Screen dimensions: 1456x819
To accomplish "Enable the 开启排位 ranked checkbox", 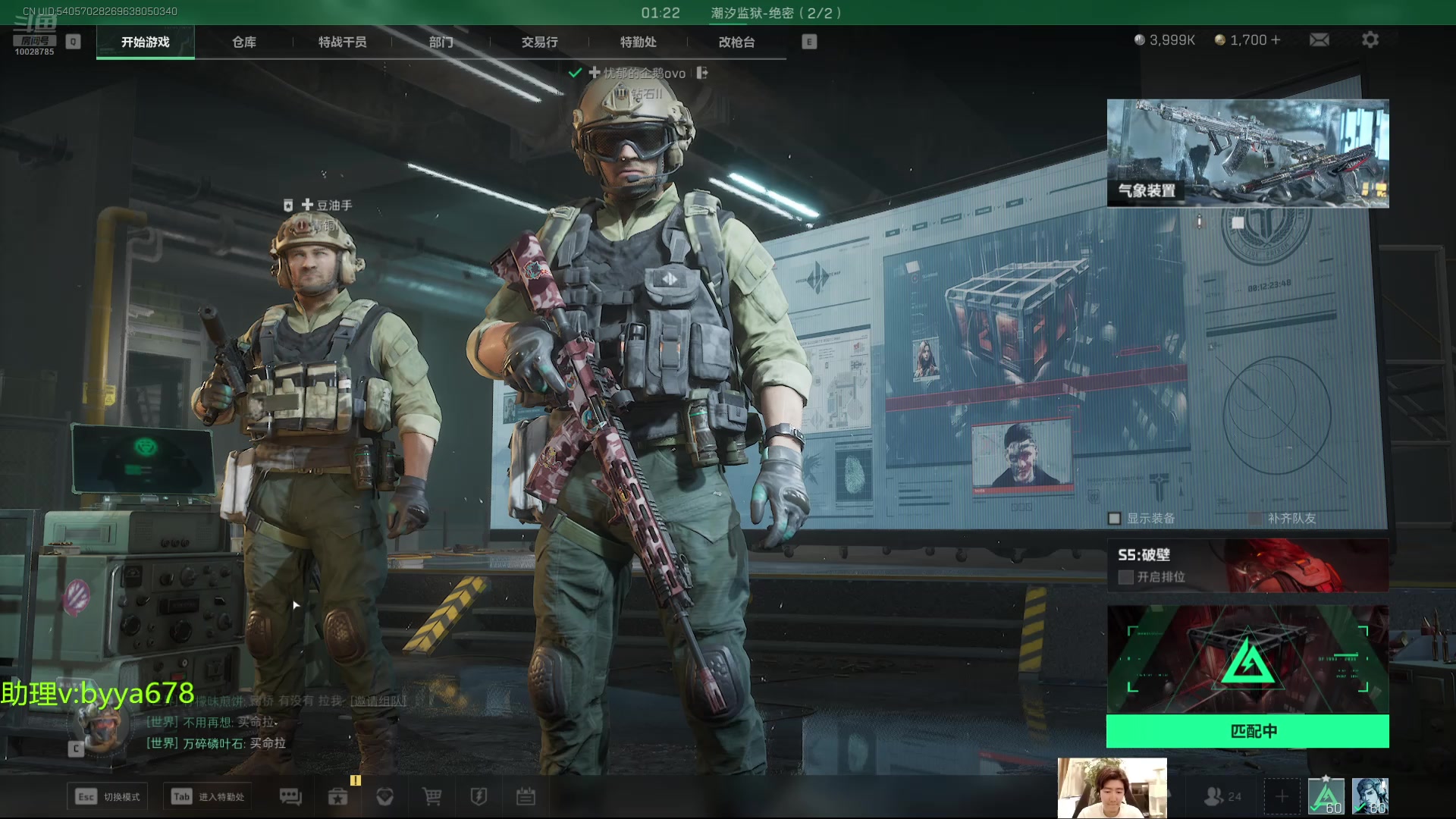I will (x=1125, y=577).
